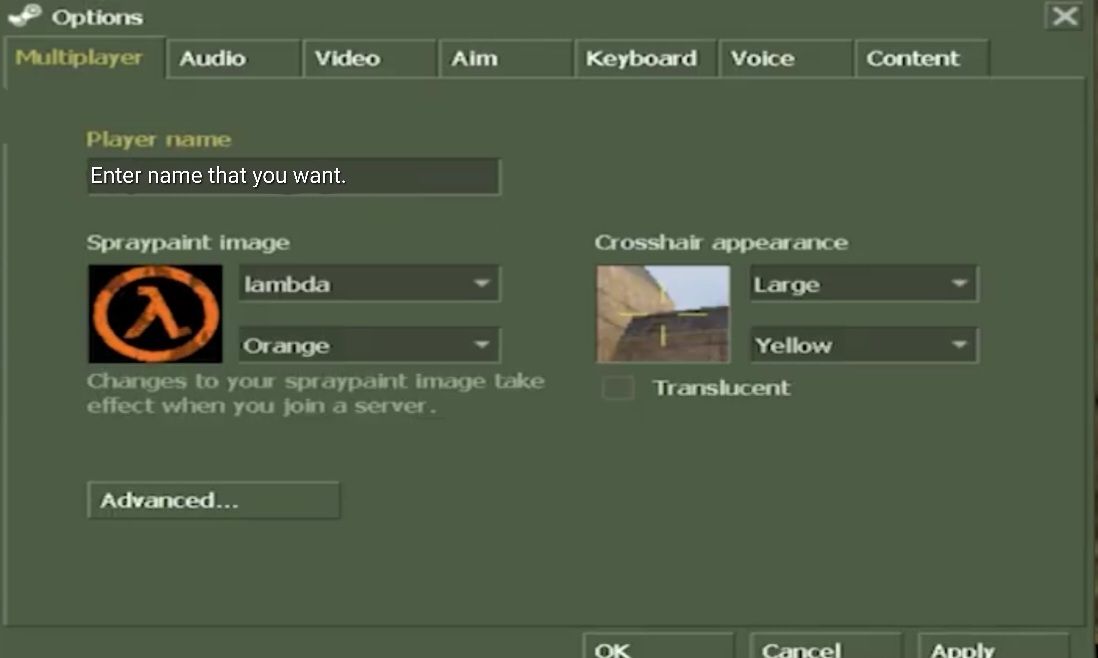Click the Cancel button
The width and height of the screenshot is (1098, 658).
(824, 647)
